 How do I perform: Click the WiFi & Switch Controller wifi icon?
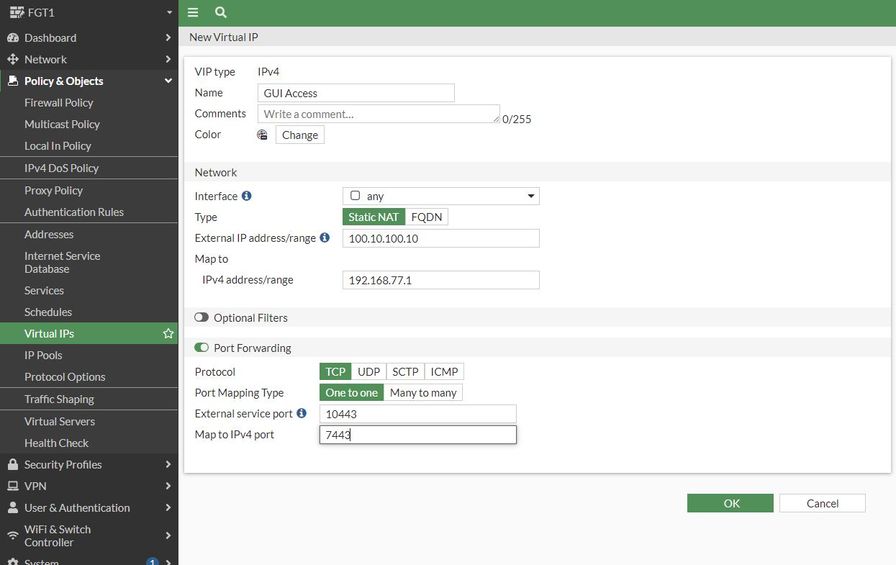13,535
